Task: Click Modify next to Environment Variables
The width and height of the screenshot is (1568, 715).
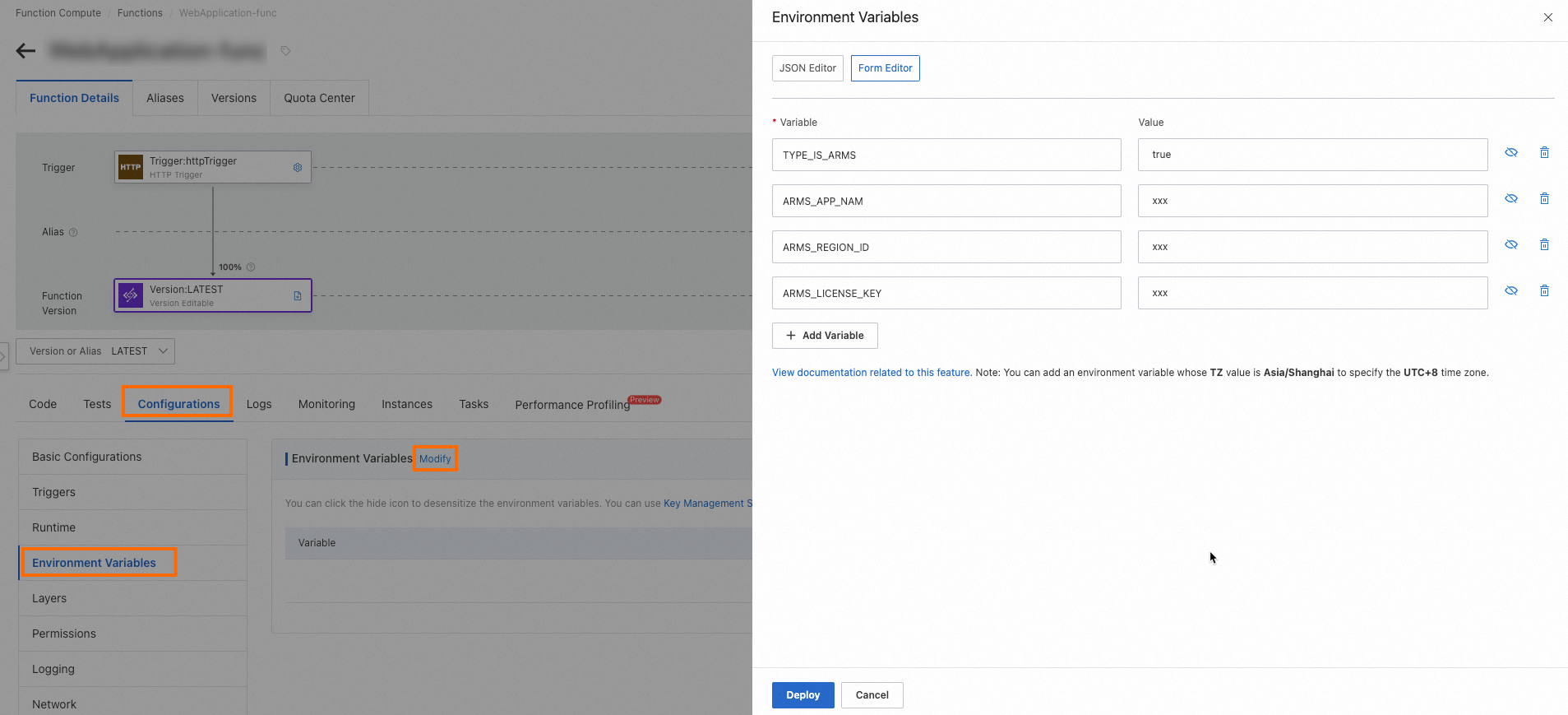Action: pos(435,459)
